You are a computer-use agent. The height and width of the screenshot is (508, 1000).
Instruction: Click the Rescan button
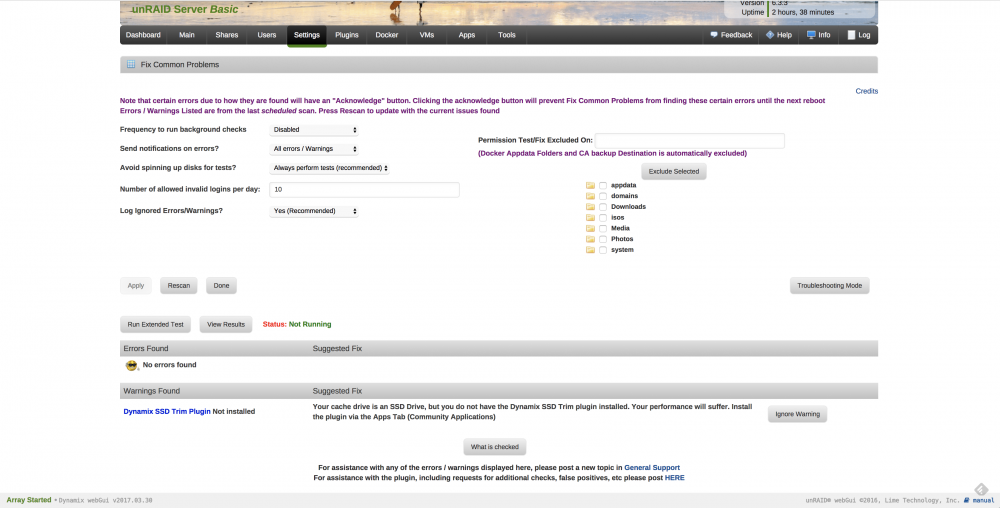coord(179,286)
